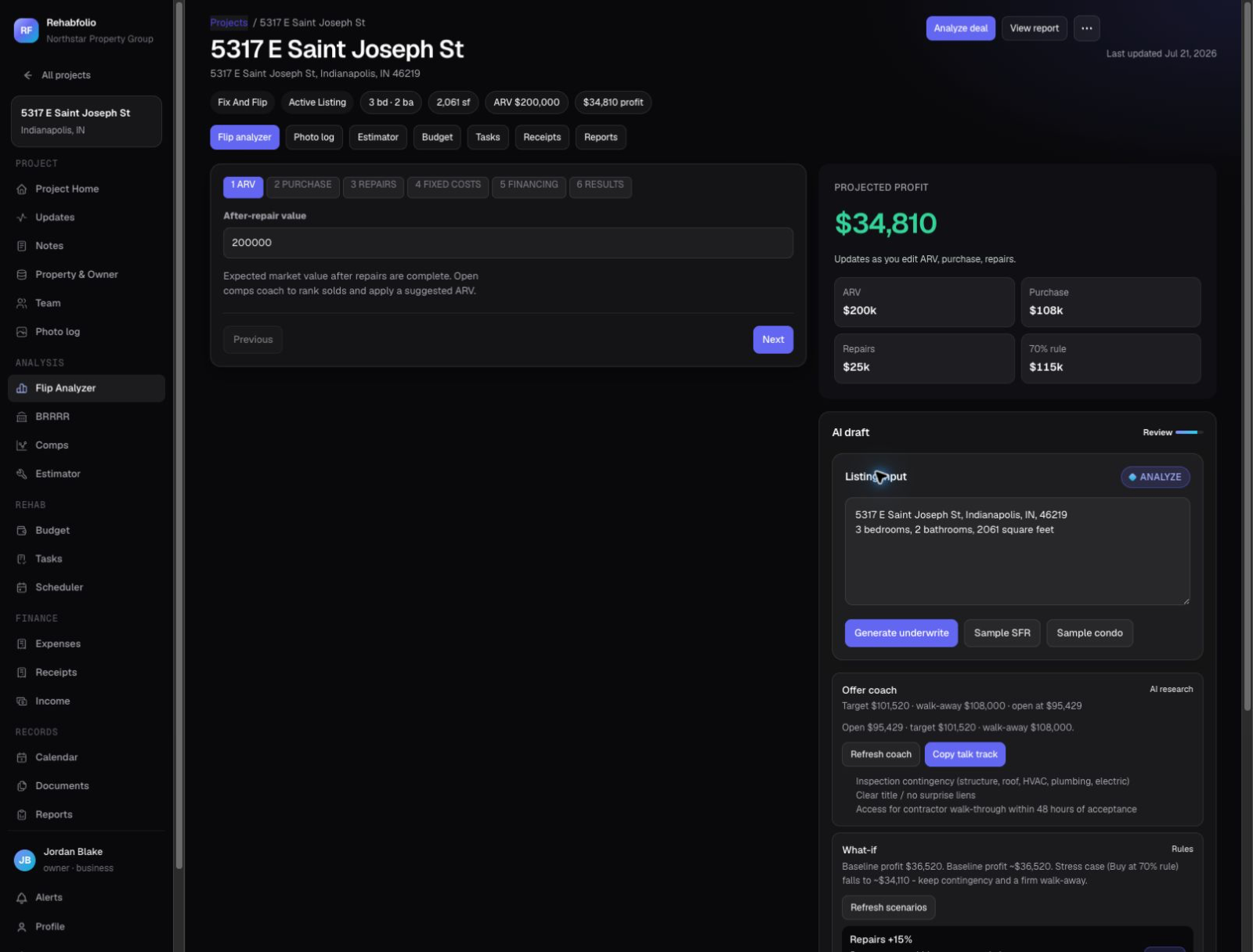Screen dimensions: 1253x952
Task: Click the Estimator tool icon in the sidebar
Action: pyautogui.click(x=22, y=474)
